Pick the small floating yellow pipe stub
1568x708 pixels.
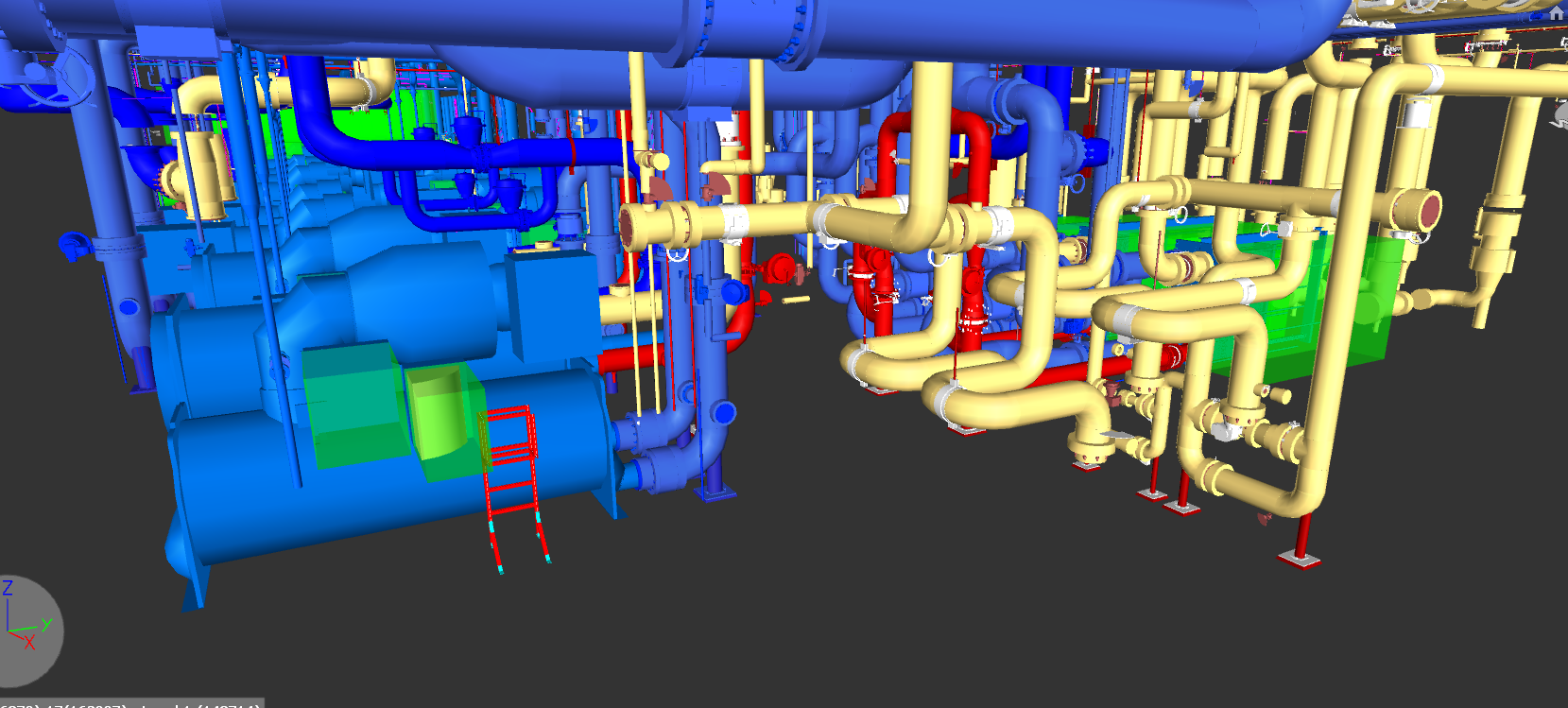(x=795, y=300)
